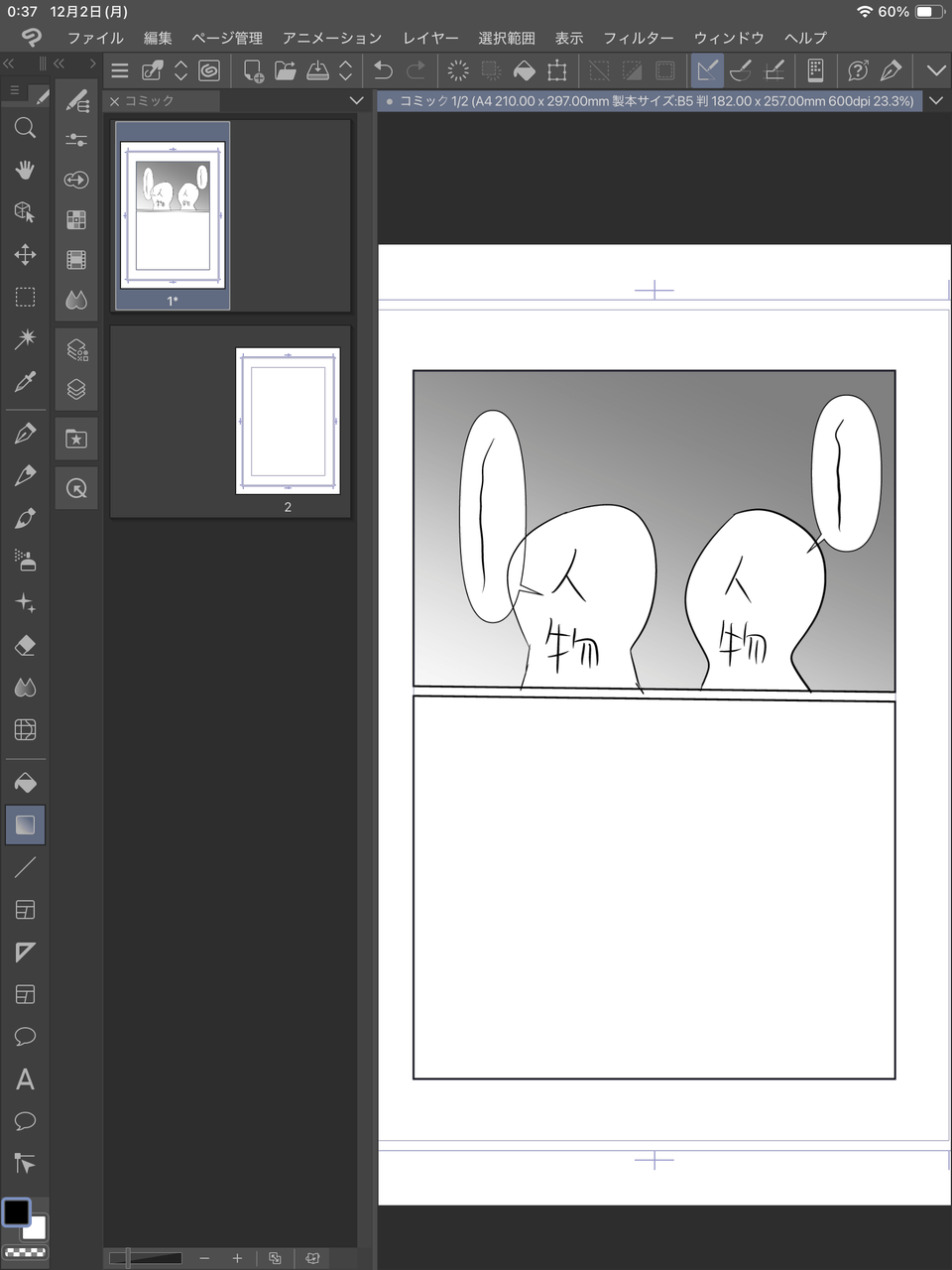Select the Decoration sparkle tool

25,603
